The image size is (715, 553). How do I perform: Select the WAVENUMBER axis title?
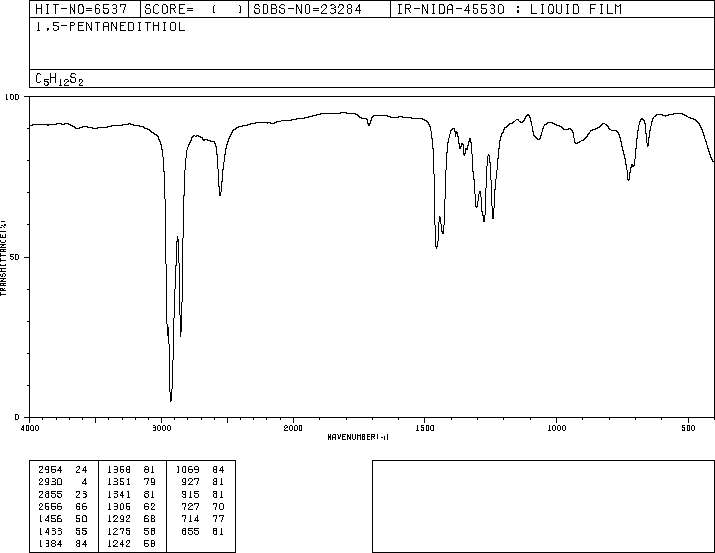358,437
